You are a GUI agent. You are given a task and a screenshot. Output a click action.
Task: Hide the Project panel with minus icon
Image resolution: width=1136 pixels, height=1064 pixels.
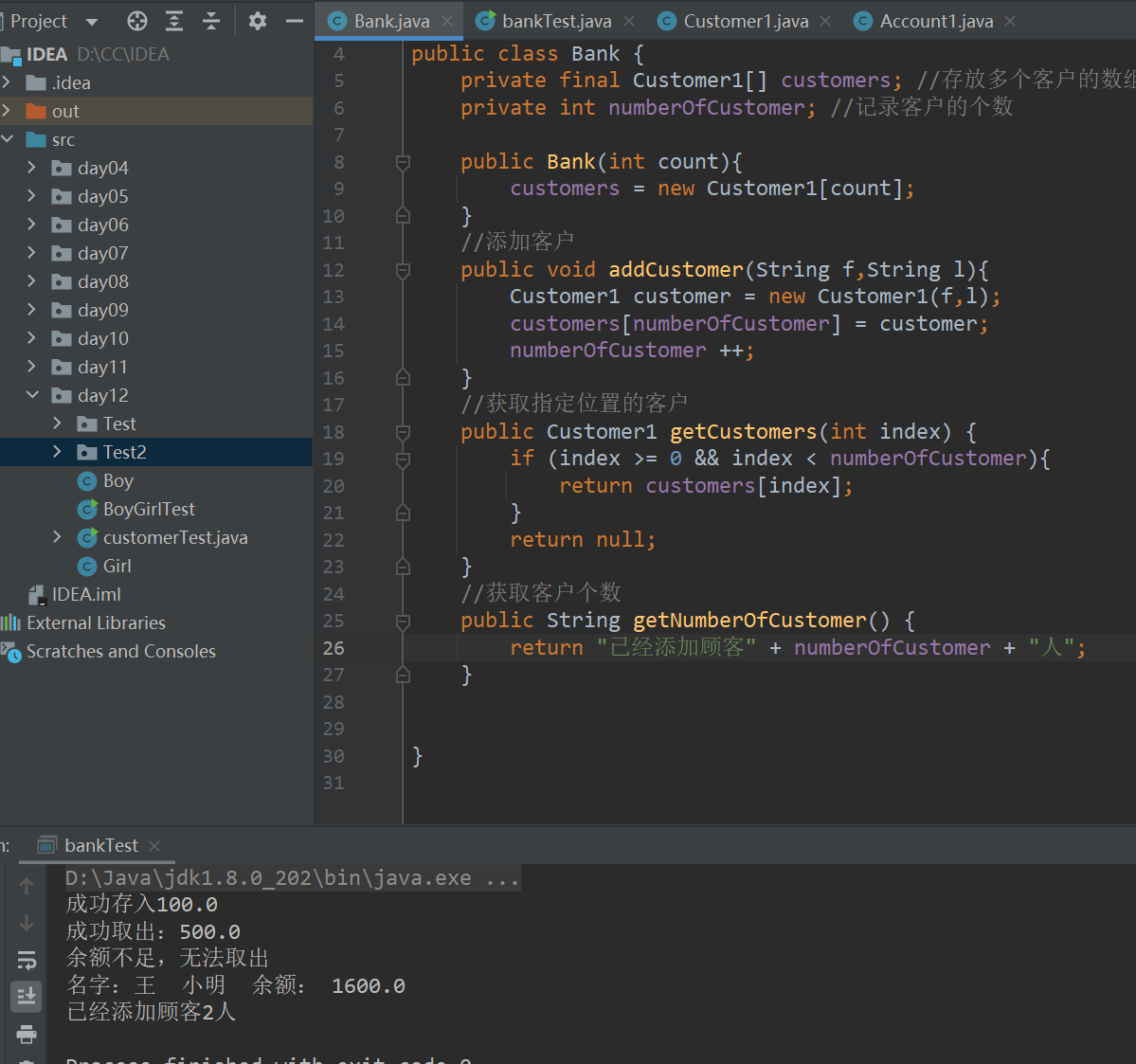[x=295, y=21]
